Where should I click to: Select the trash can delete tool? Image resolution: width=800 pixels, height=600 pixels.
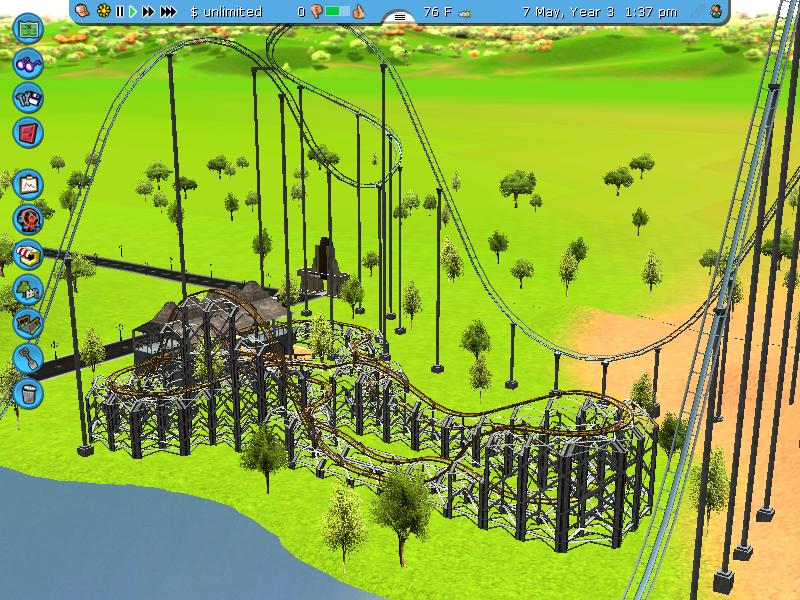click(x=28, y=390)
